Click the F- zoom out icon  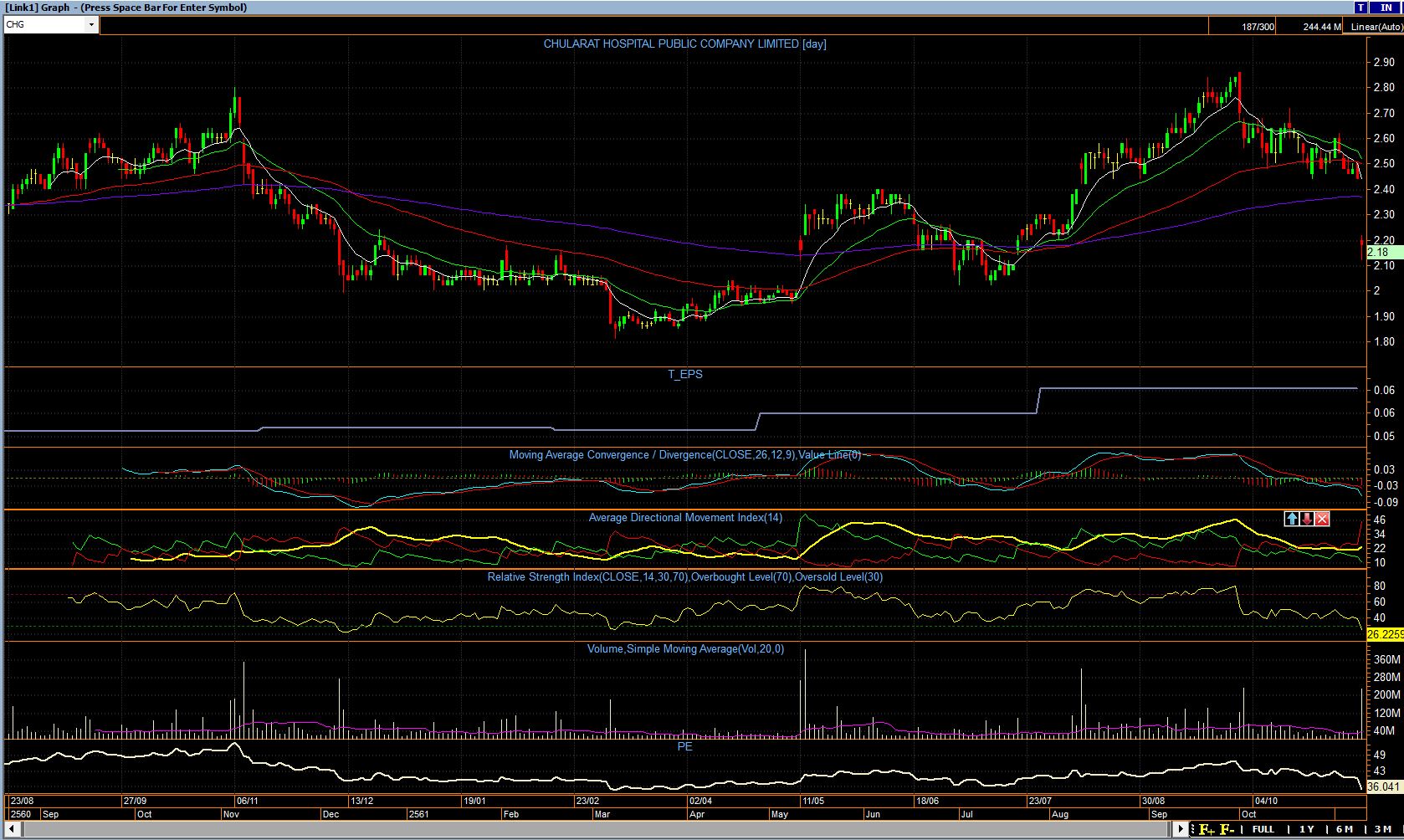click(1227, 829)
